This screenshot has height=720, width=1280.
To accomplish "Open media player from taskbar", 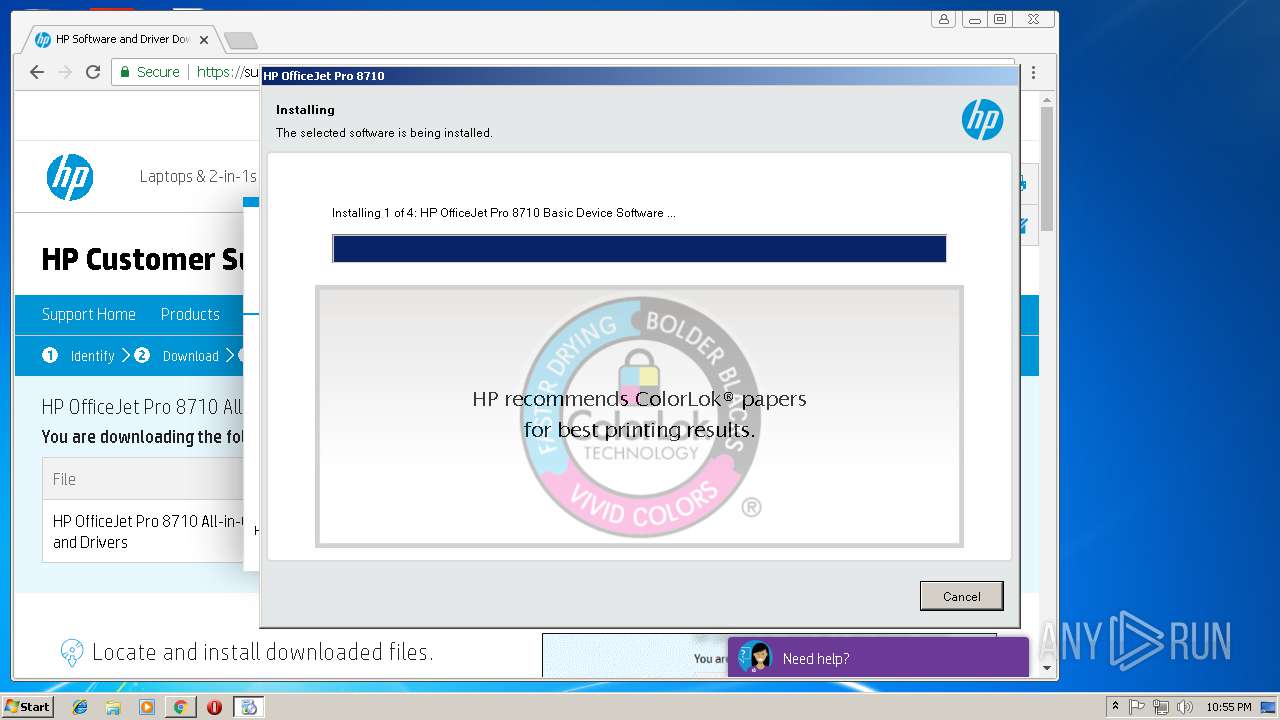I will tap(147, 707).
